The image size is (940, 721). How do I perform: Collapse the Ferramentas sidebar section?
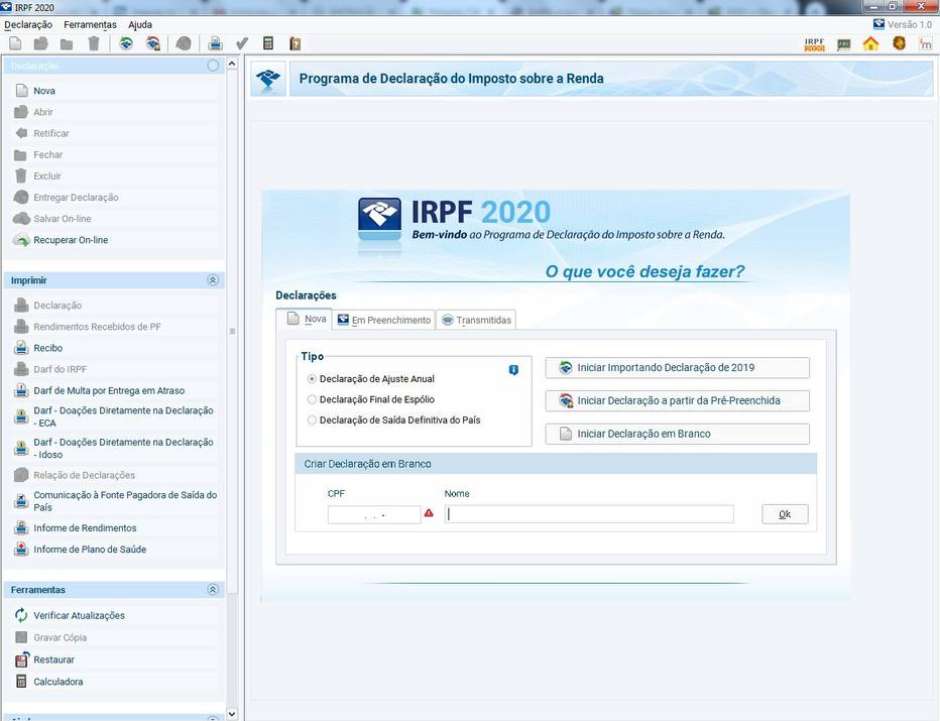212,590
